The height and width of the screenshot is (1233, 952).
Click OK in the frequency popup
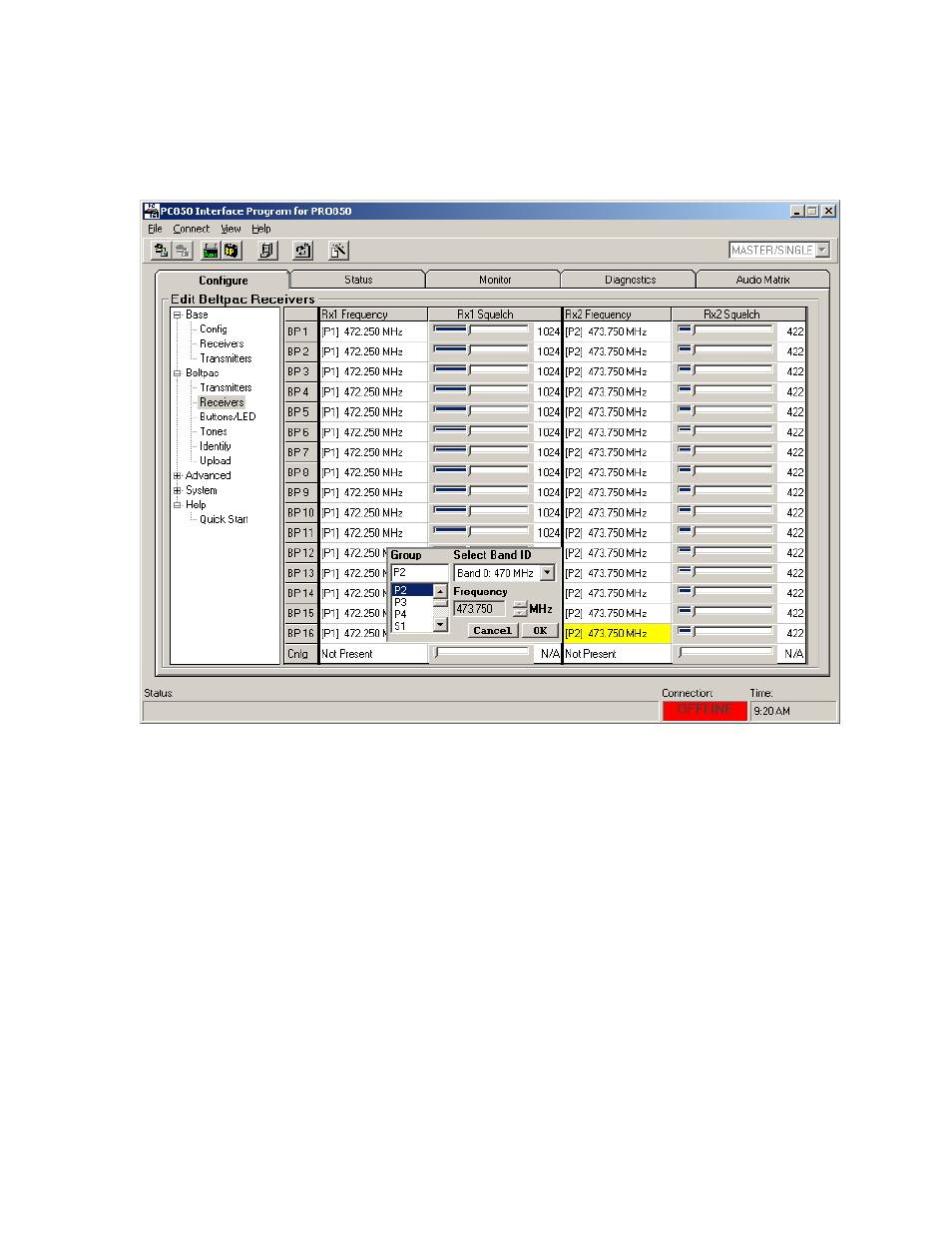pos(540,631)
